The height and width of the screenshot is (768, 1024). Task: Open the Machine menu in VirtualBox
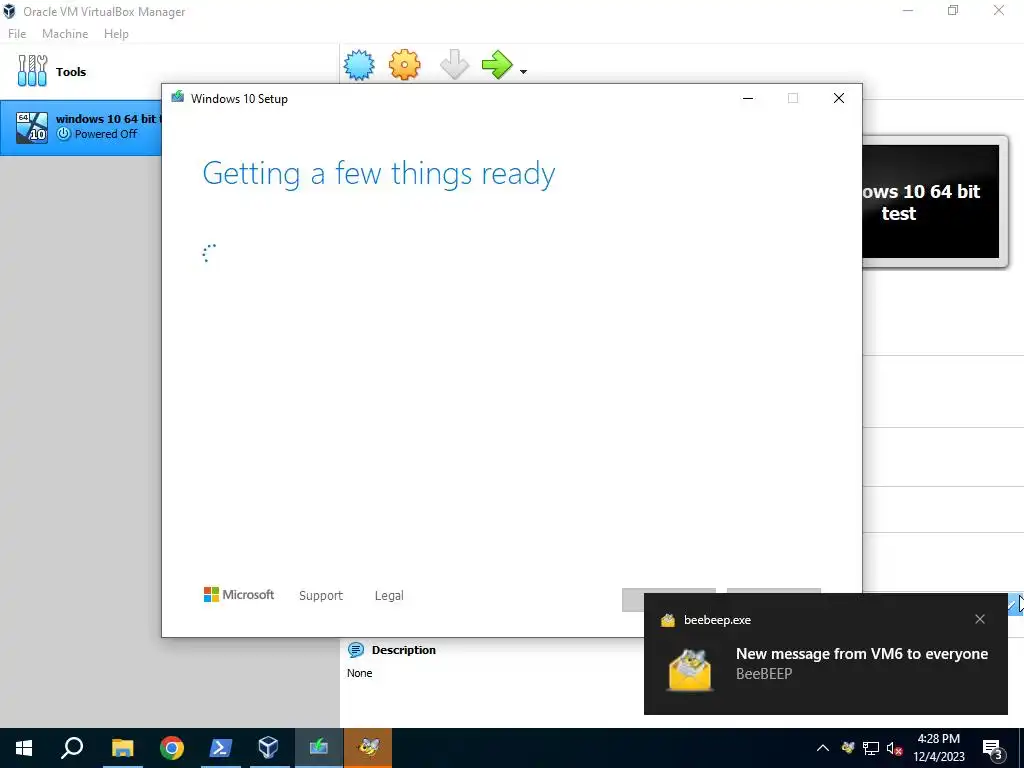[x=65, y=34]
